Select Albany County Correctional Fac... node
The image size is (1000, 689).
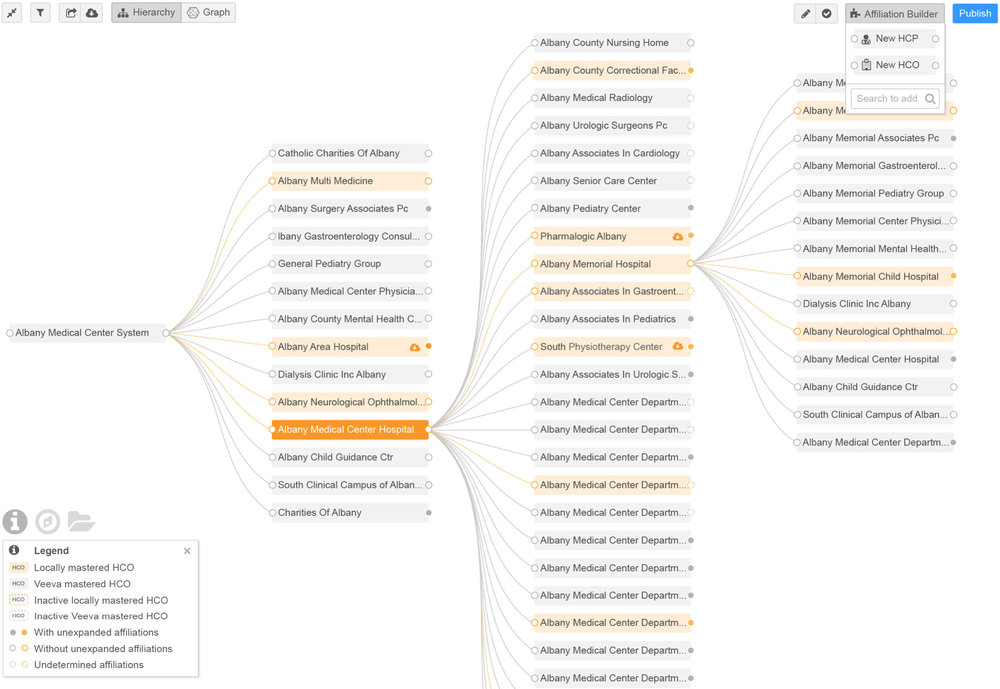click(613, 71)
